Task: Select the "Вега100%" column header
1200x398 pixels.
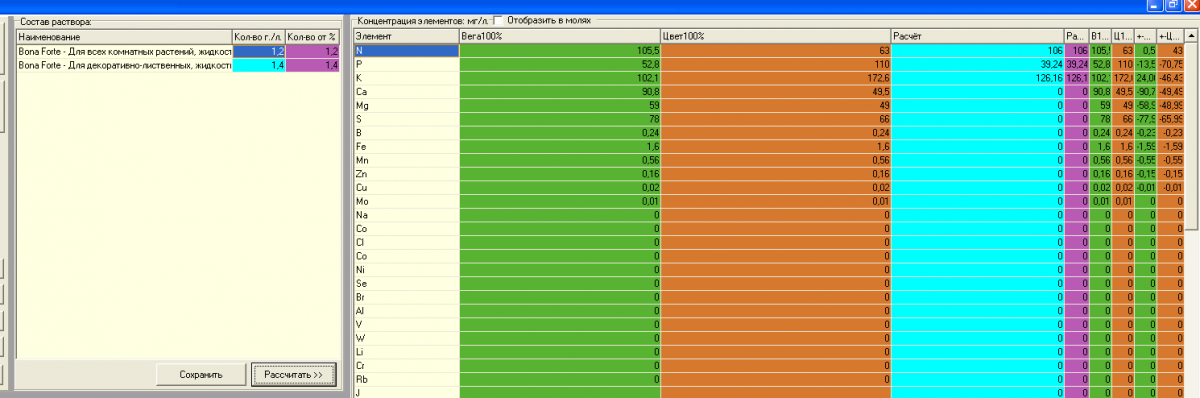Action: tap(559, 36)
